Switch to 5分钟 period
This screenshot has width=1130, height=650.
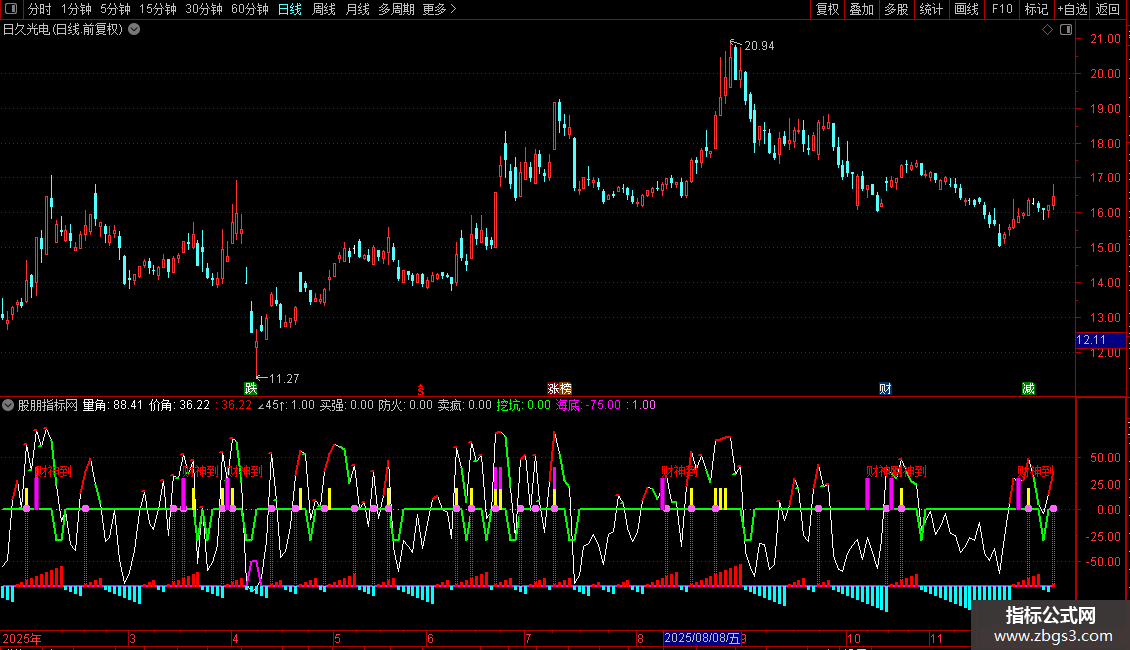(x=115, y=9)
